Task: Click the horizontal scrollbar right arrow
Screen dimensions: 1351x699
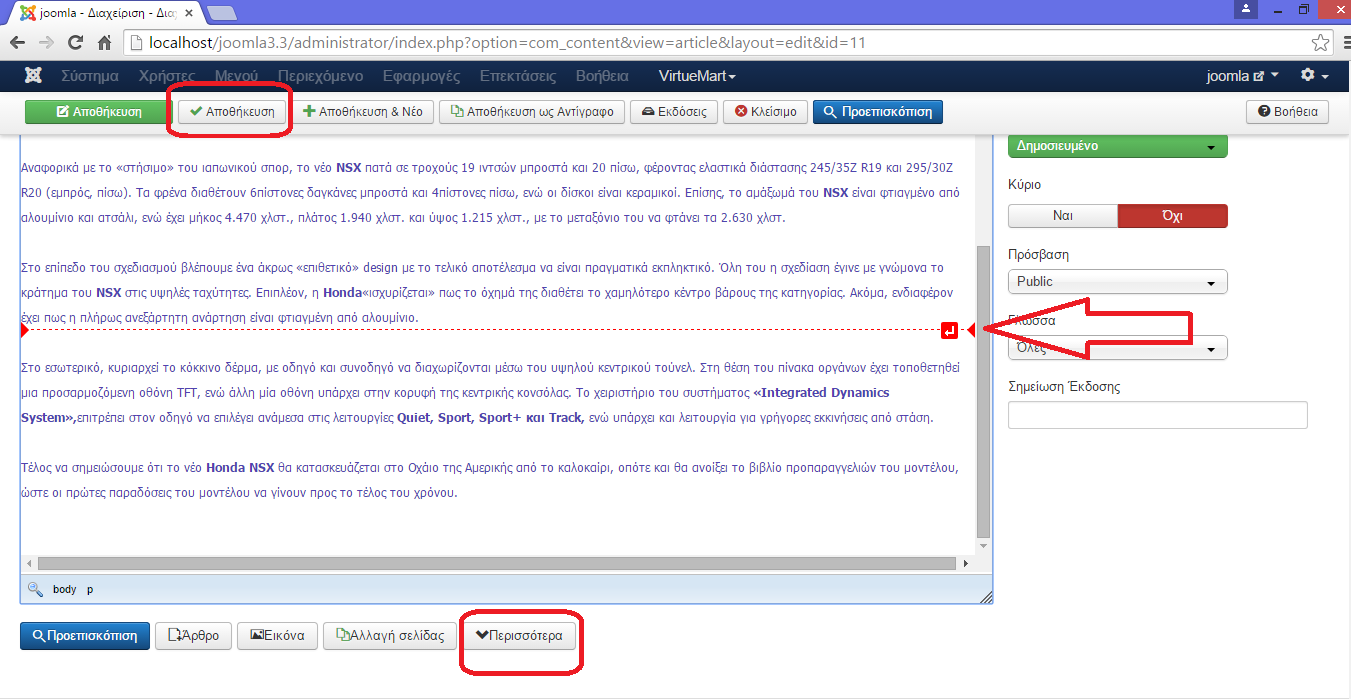Action: point(967,564)
